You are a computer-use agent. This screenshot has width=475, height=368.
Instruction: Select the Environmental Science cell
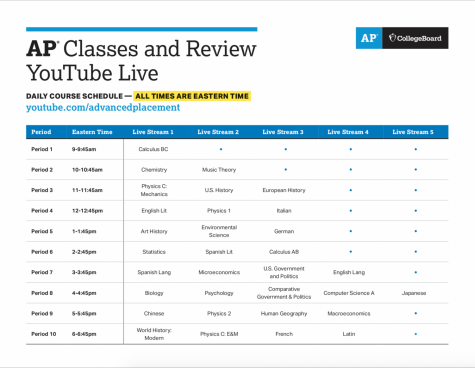point(219,231)
